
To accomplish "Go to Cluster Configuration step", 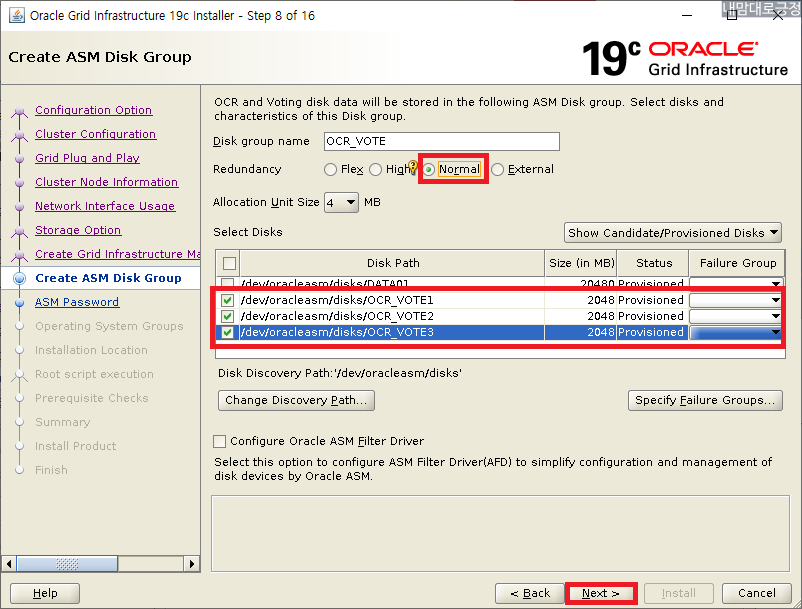I will tap(96, 134).
